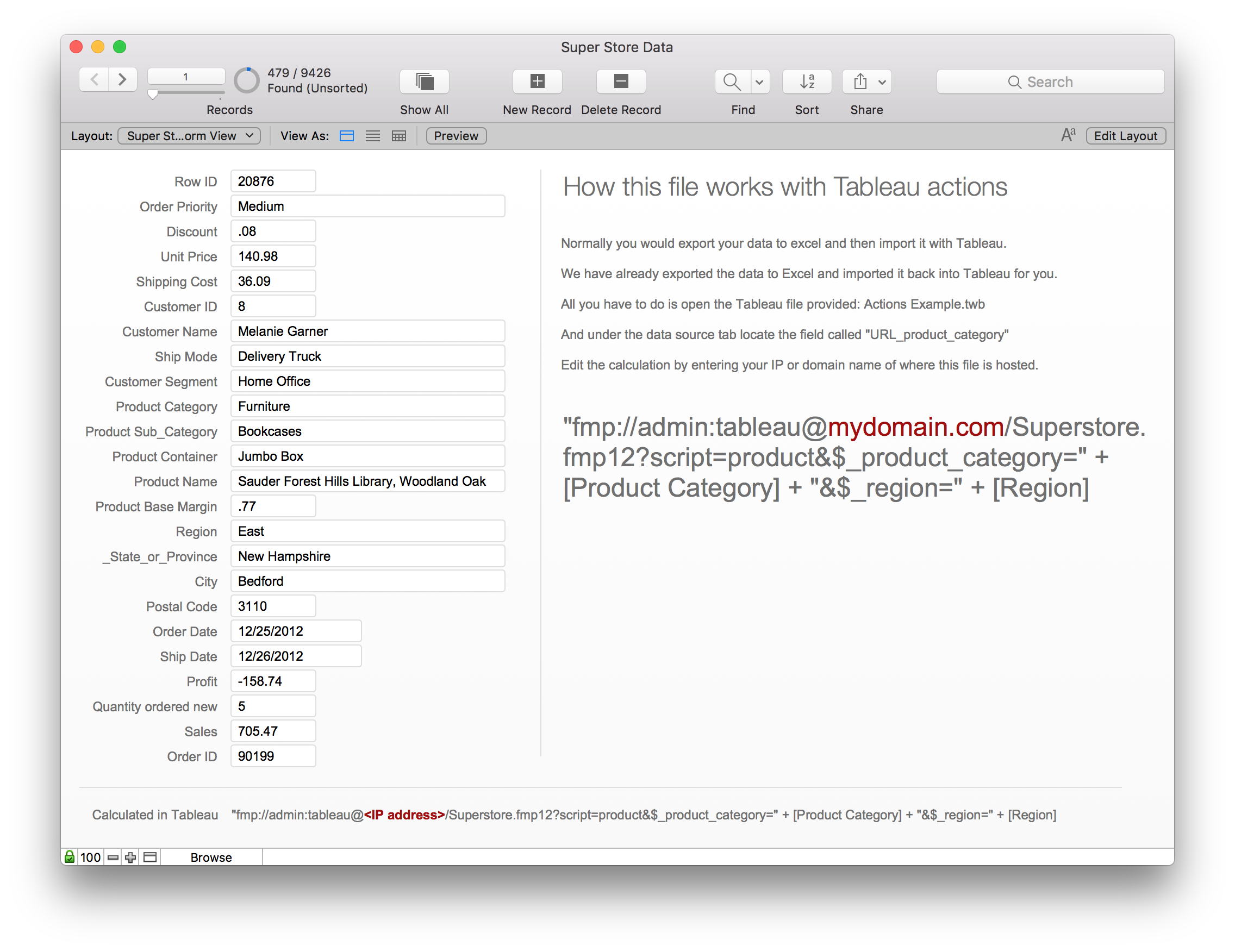Screen dimensions: 1235x952
Task: Expand the Share dropdown arrow
Action: (882, 82)
